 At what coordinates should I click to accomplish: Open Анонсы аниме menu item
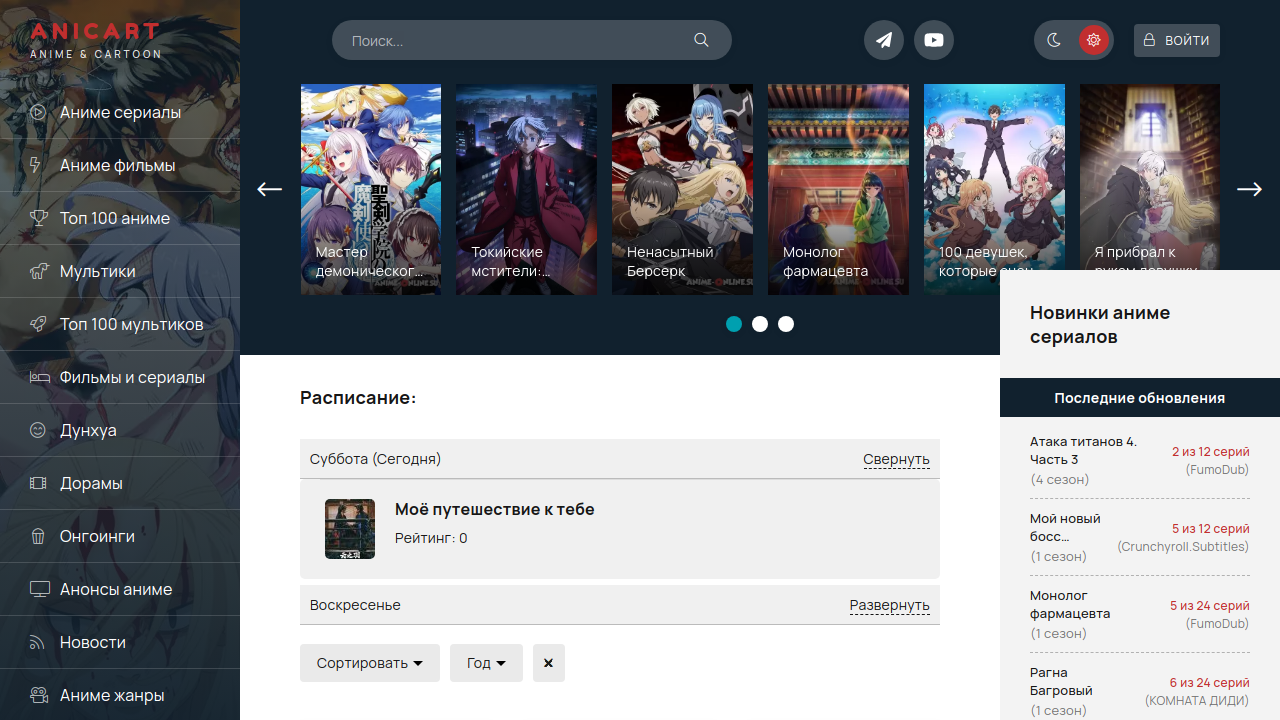pyautogui.click(x=120, y=589)
